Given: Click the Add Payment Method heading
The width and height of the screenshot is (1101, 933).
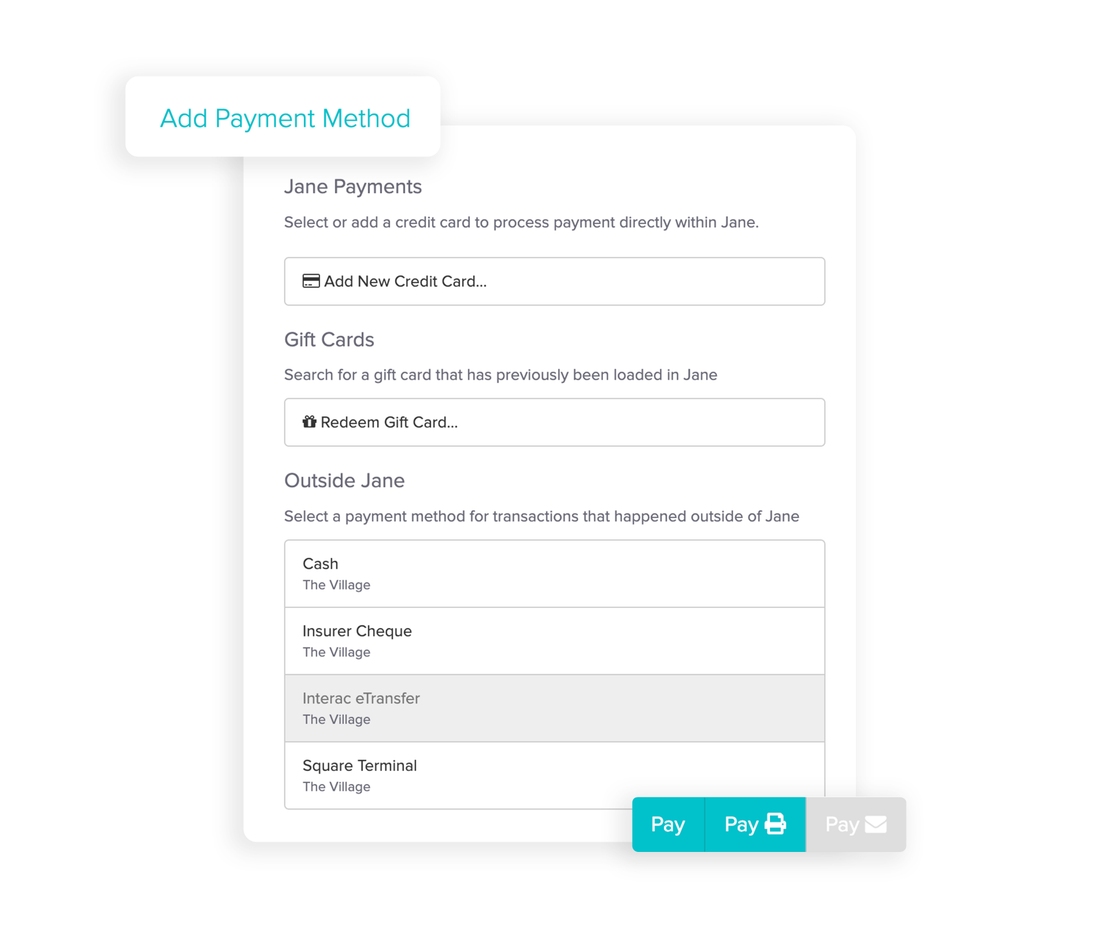Looking at the screenshot, I should click(x=284, y=118).
